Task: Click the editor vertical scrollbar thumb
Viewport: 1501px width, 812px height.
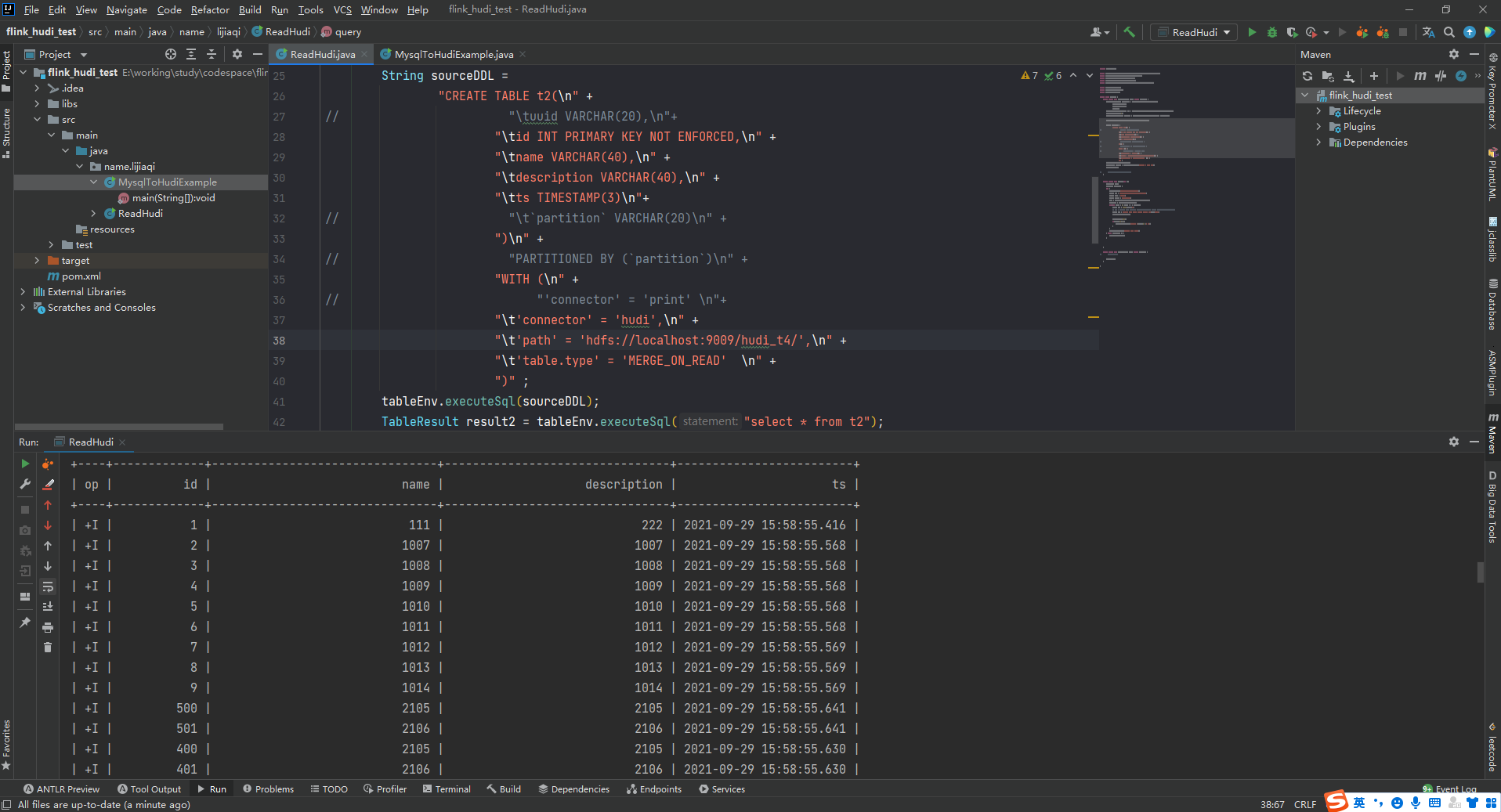Action: click(1094, 210)
